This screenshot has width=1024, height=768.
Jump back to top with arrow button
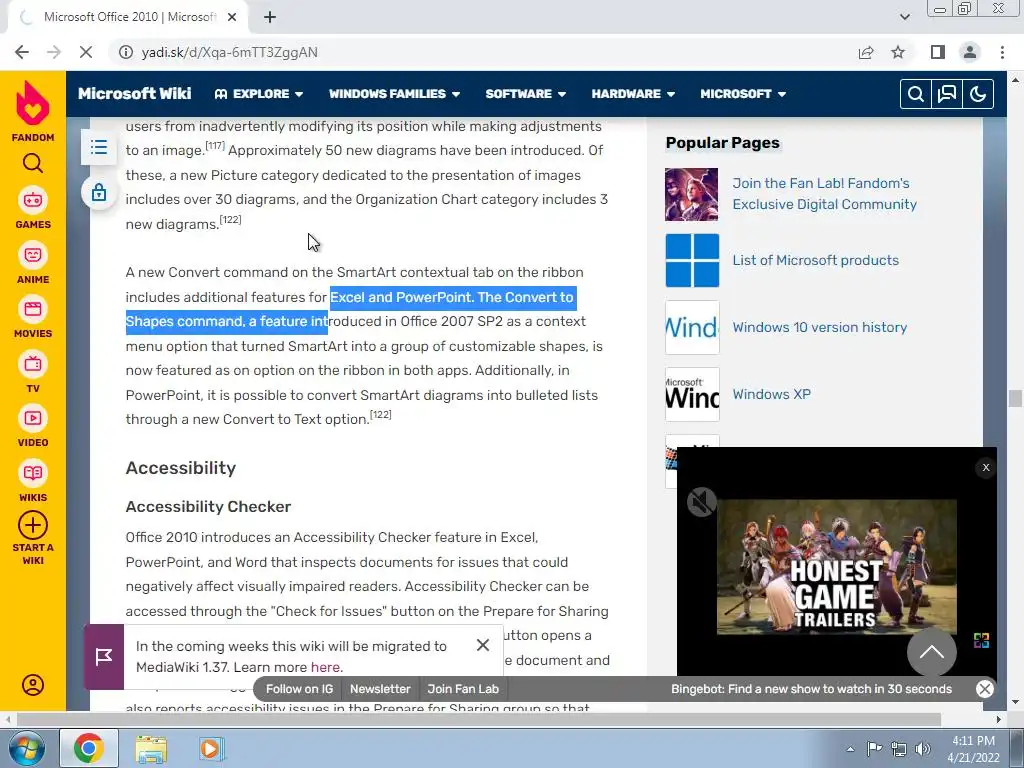click(931, 652)
